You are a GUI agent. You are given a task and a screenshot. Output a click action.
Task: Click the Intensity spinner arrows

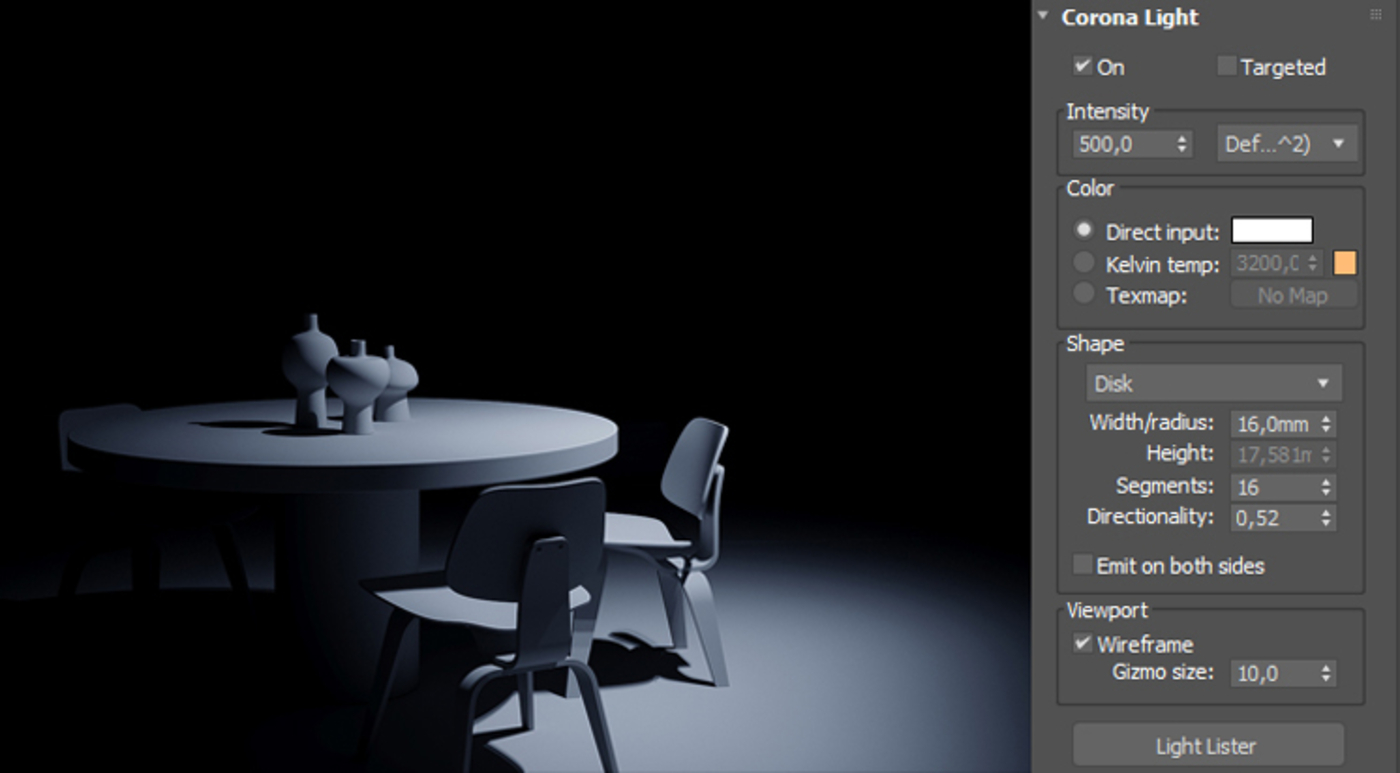(1183, 144)
